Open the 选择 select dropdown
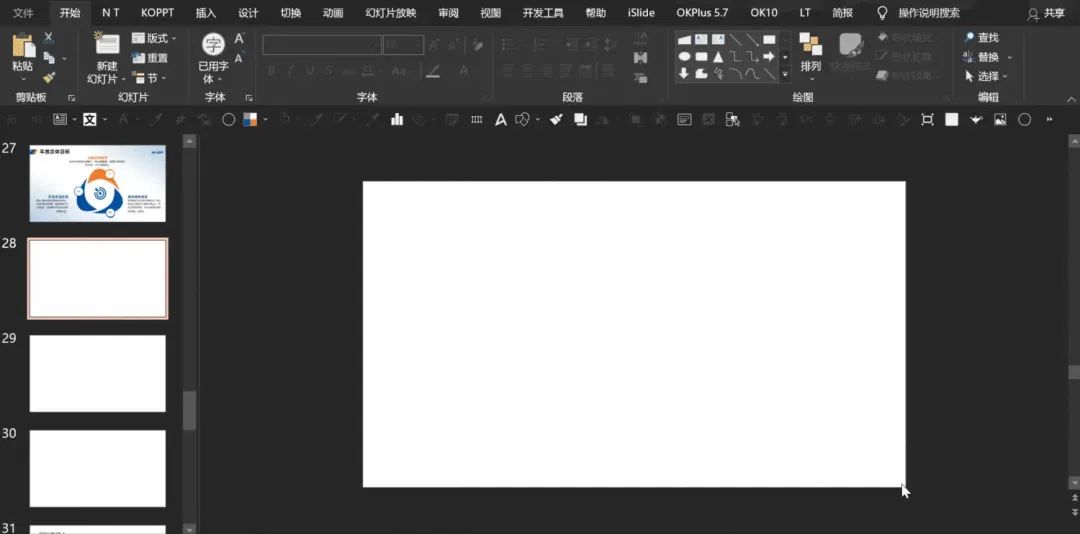 pos(987,76)
